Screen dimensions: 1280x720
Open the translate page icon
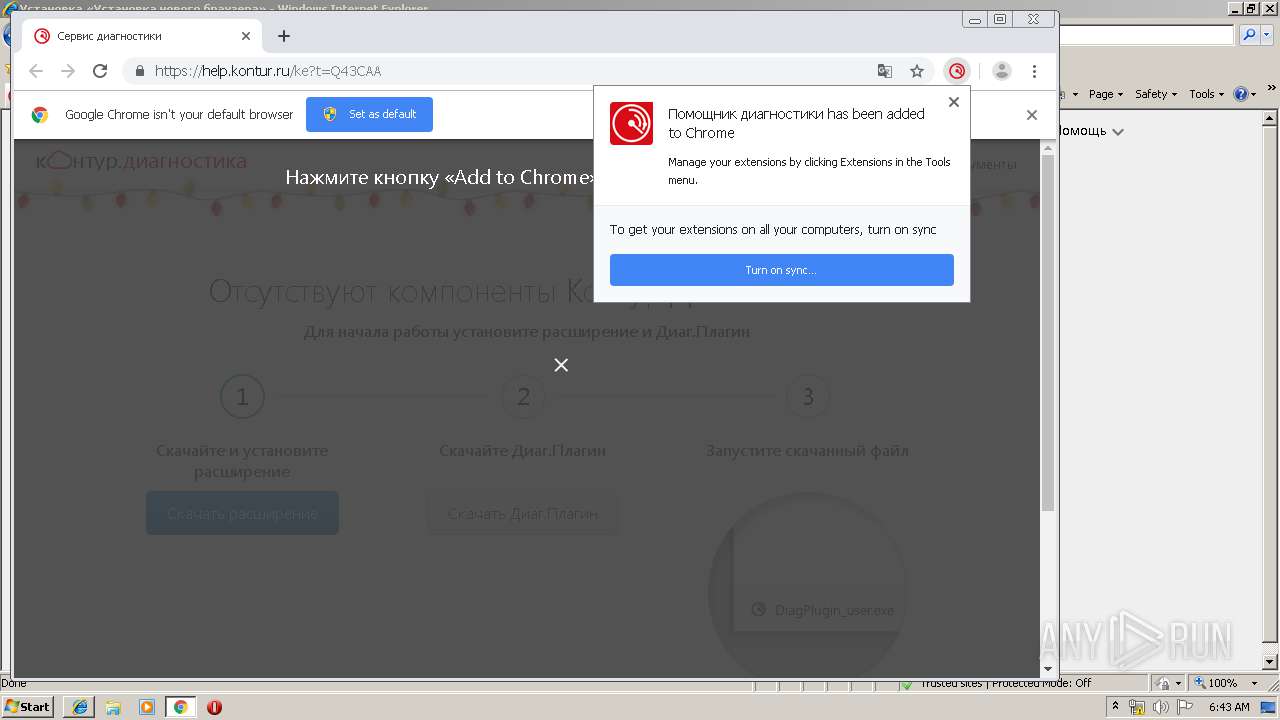885,71
